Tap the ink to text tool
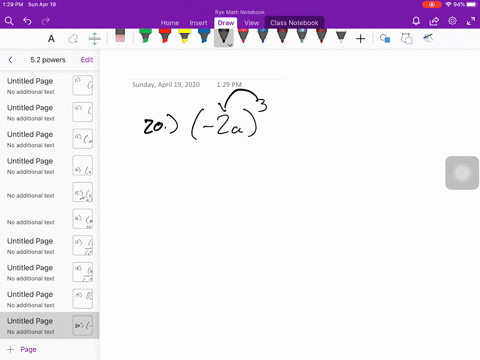 [x=406, y=39]
